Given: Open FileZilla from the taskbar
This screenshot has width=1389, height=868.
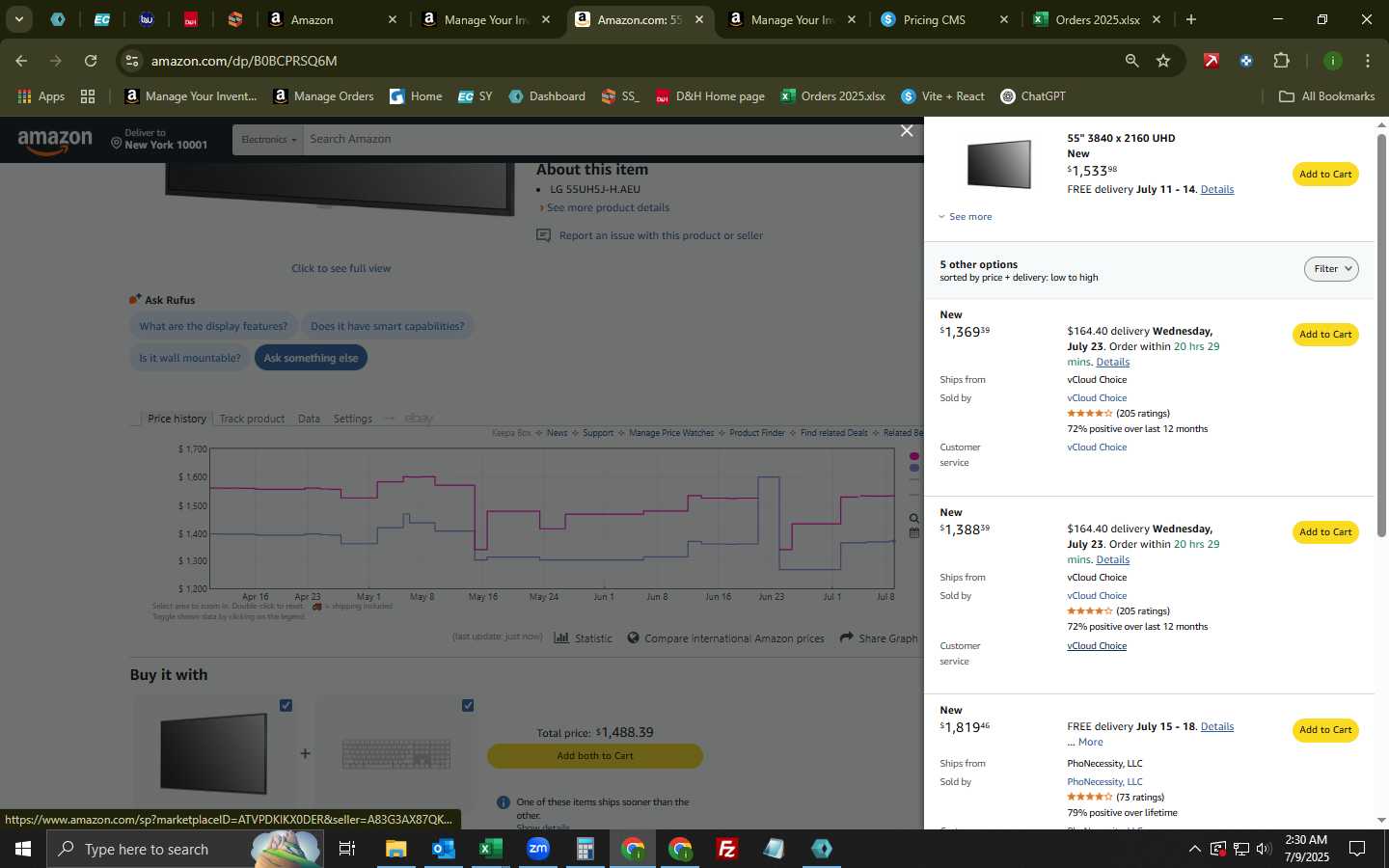Looking at the screenshot, I should pyautogui.click(x=727, y=849).
